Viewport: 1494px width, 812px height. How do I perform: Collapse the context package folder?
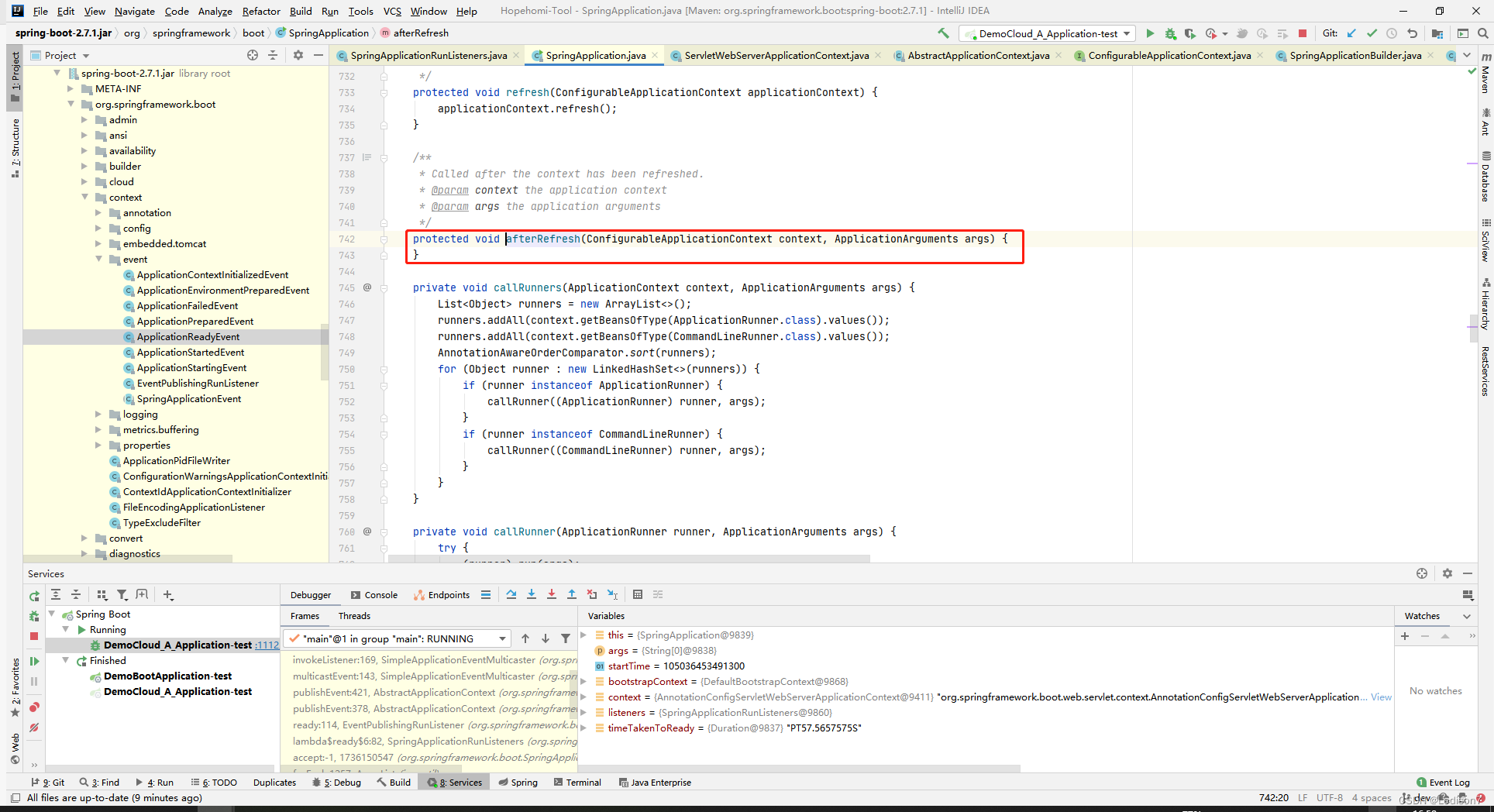click(x=85, y=197)
